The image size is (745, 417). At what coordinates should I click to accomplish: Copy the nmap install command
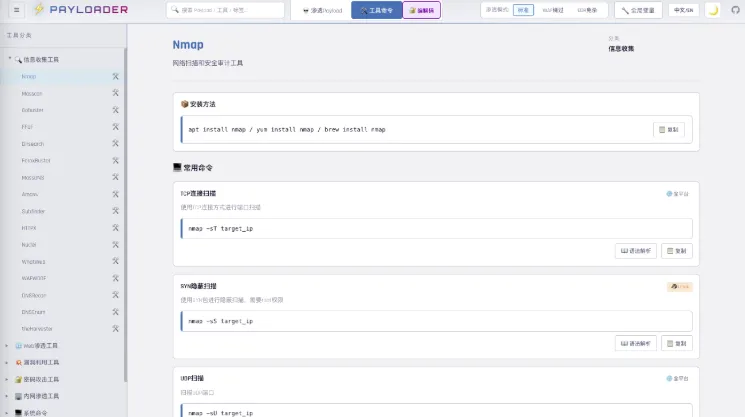pos(669,130)
